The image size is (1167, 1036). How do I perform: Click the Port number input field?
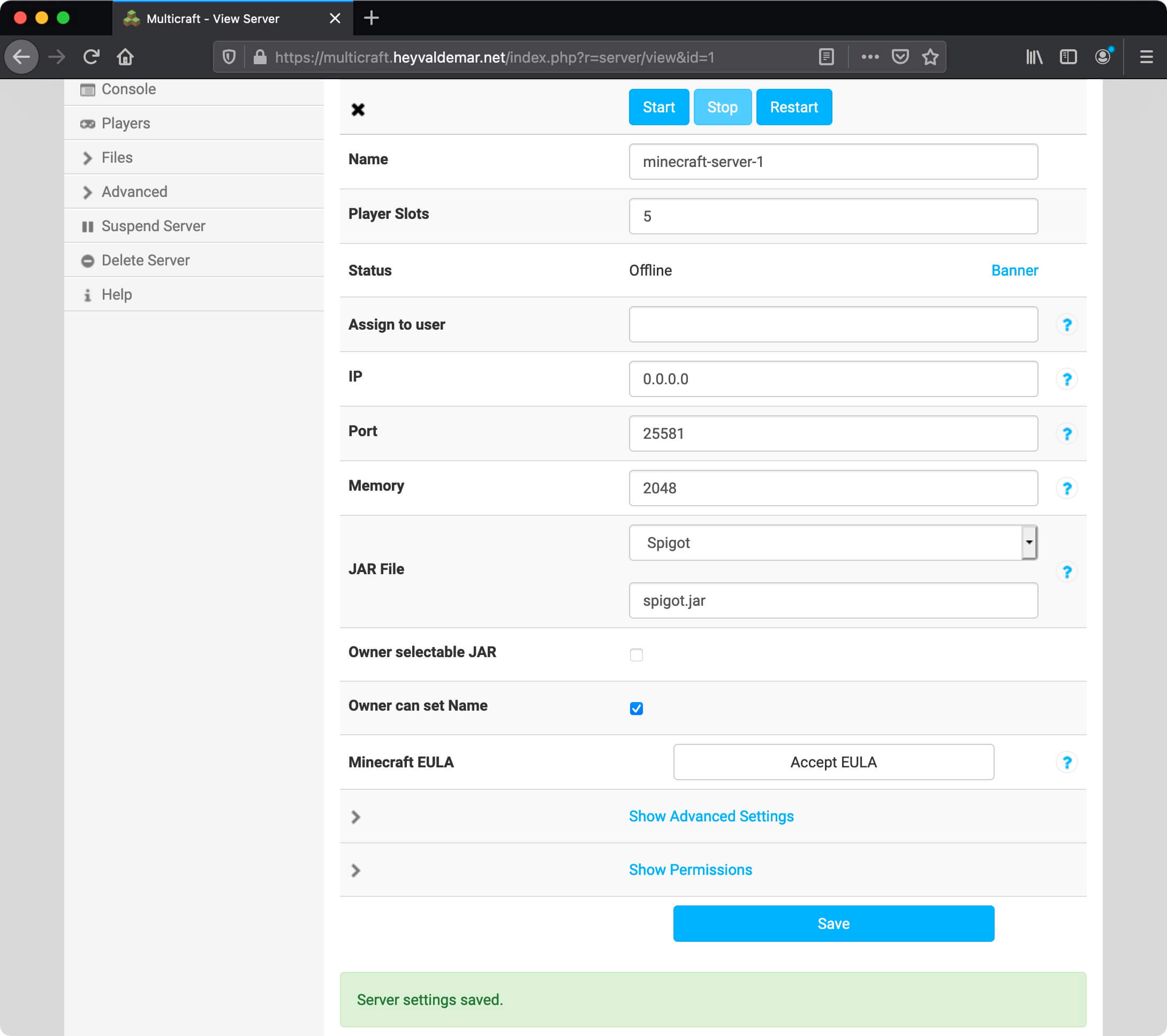(x=832, y=433)
